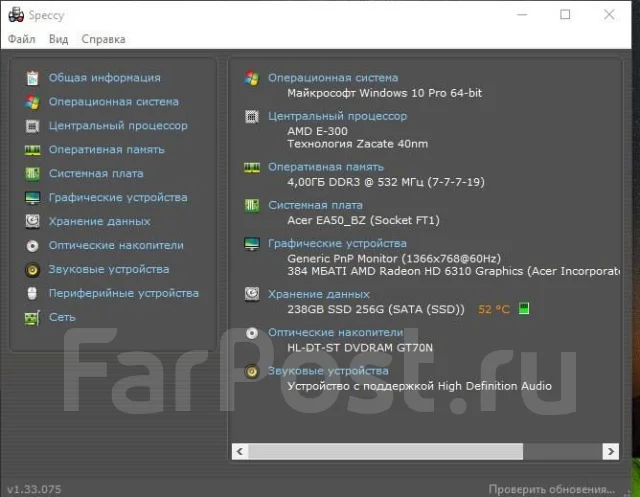Click the horizontal scrollbar thumb

(x=386, y=451)
